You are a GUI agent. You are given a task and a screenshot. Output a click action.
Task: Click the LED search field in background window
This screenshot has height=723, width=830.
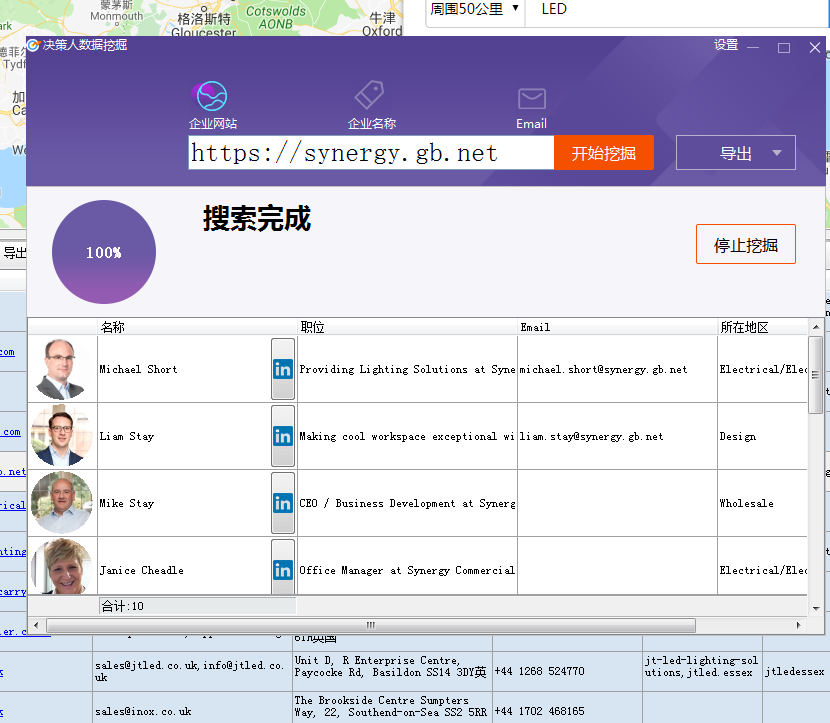(x=675, y=10)
